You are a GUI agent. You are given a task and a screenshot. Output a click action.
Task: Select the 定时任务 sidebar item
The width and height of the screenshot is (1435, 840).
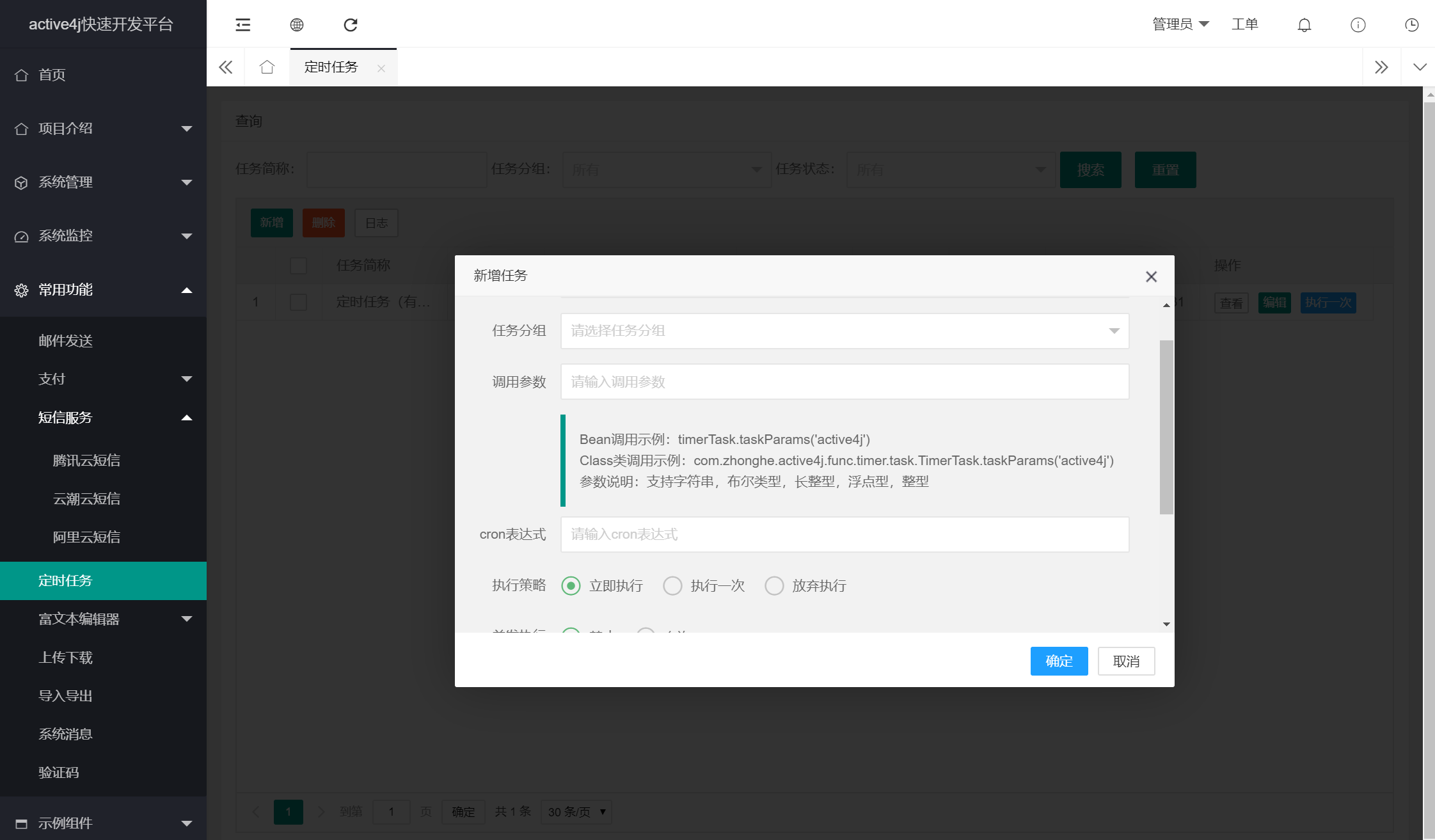(x=103, y=581)
